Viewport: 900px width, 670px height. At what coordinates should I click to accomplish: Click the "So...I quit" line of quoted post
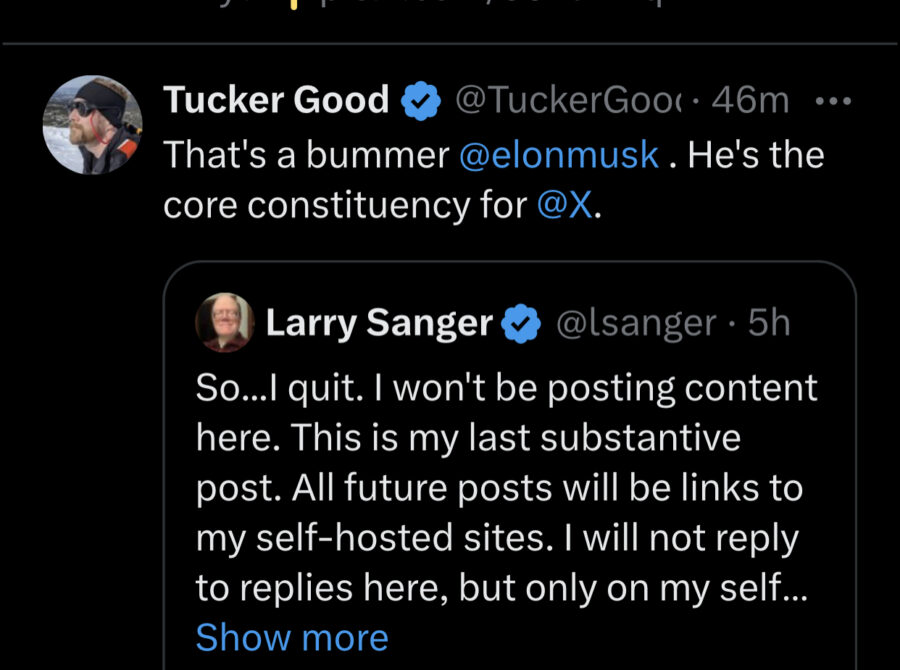pos(506,389)
